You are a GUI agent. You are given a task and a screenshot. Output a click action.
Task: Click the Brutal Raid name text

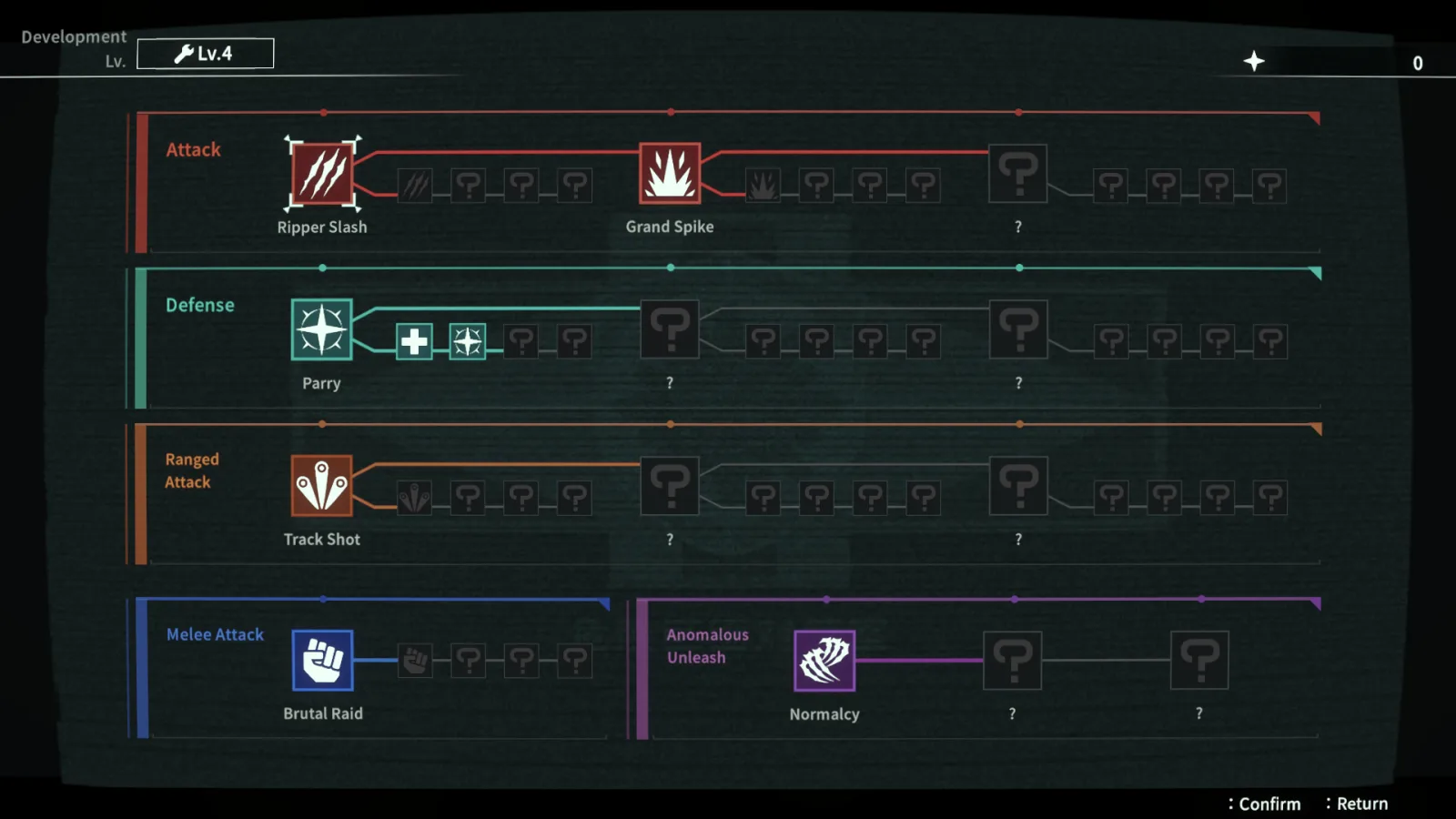323,713
